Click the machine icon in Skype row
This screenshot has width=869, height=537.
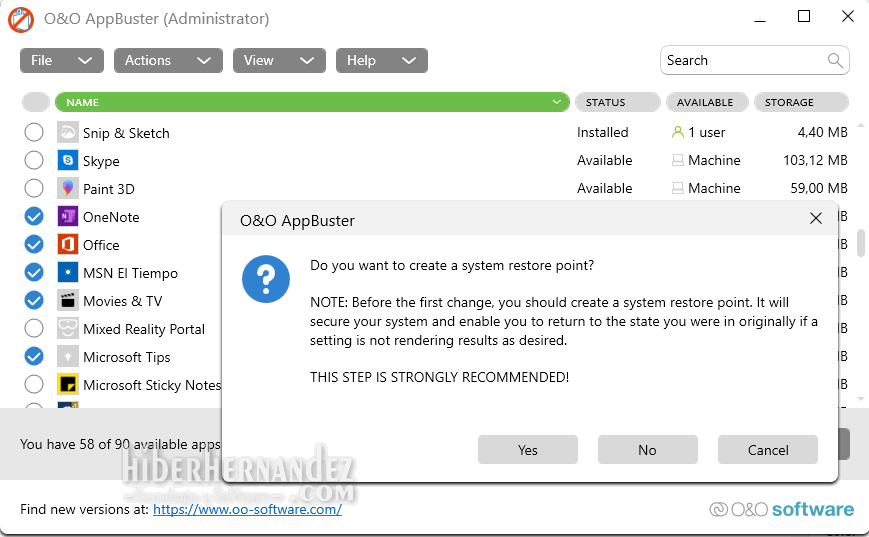click(x=677, y=161)
